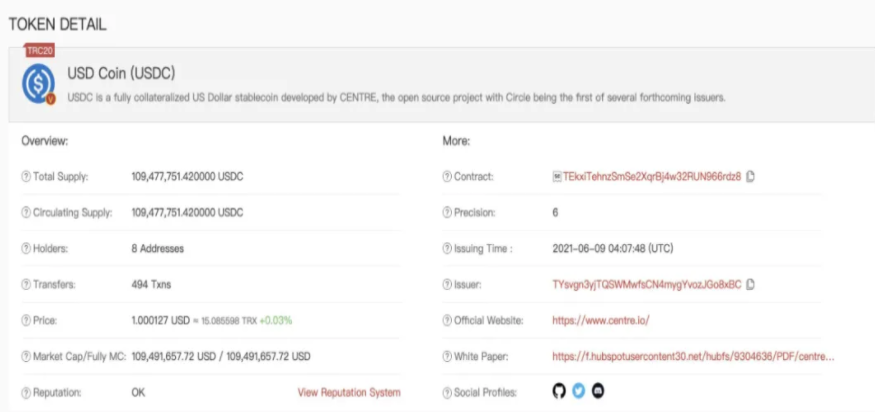Open contract address TEkxiTehnzSmSe2XqrBj4w32RUN966rdz8
Image resolution: width=875 pixels, height=412 pixels.
point(652,177)
